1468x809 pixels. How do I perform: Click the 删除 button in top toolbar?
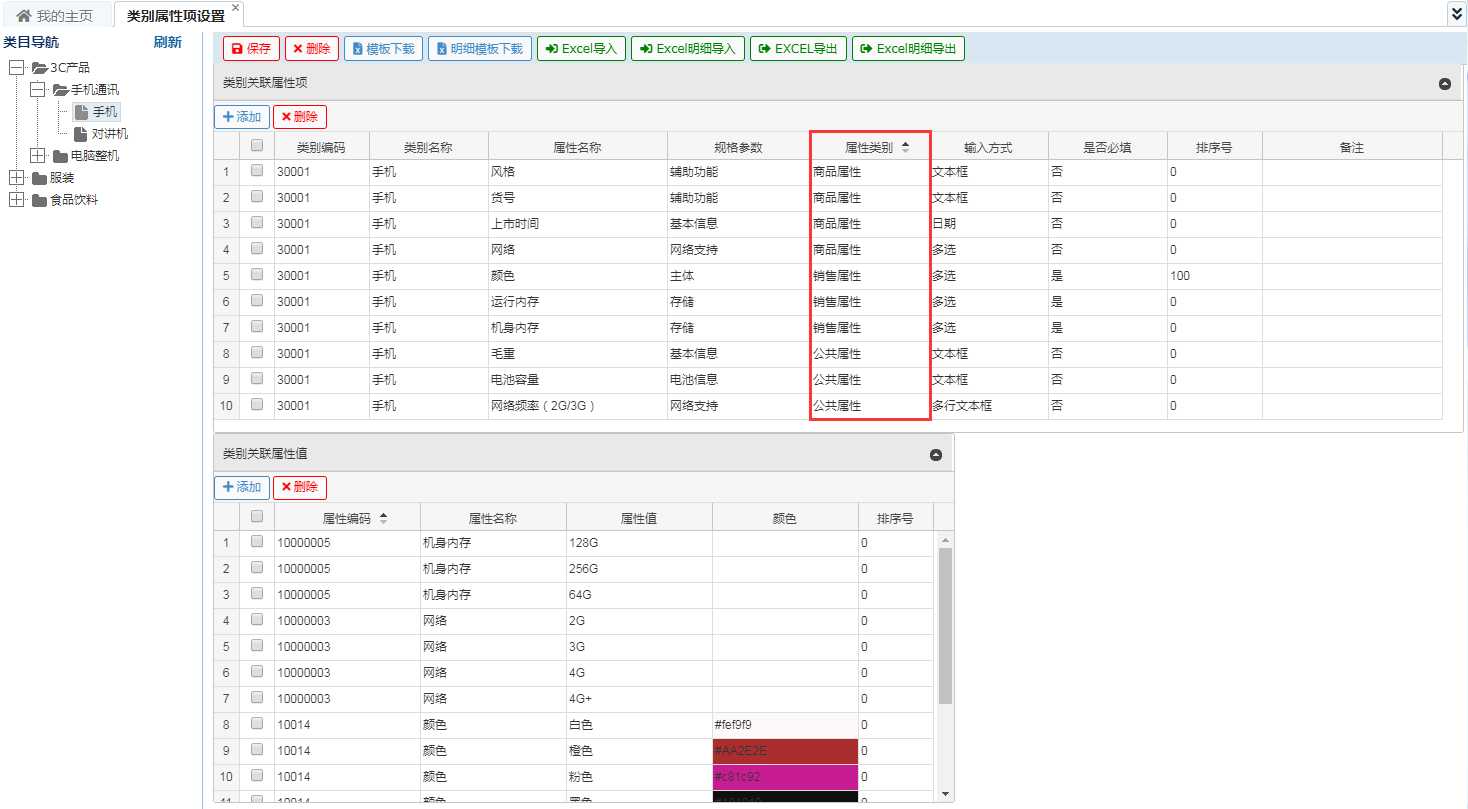[312, 49]
